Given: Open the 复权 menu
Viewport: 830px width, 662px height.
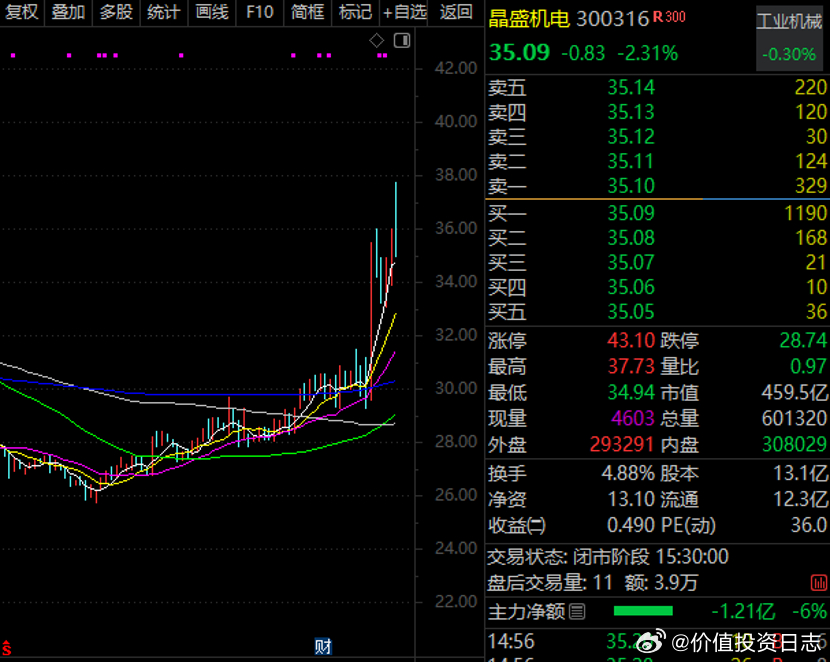Looking at the screenshot, I should click(x=22, y=12).
